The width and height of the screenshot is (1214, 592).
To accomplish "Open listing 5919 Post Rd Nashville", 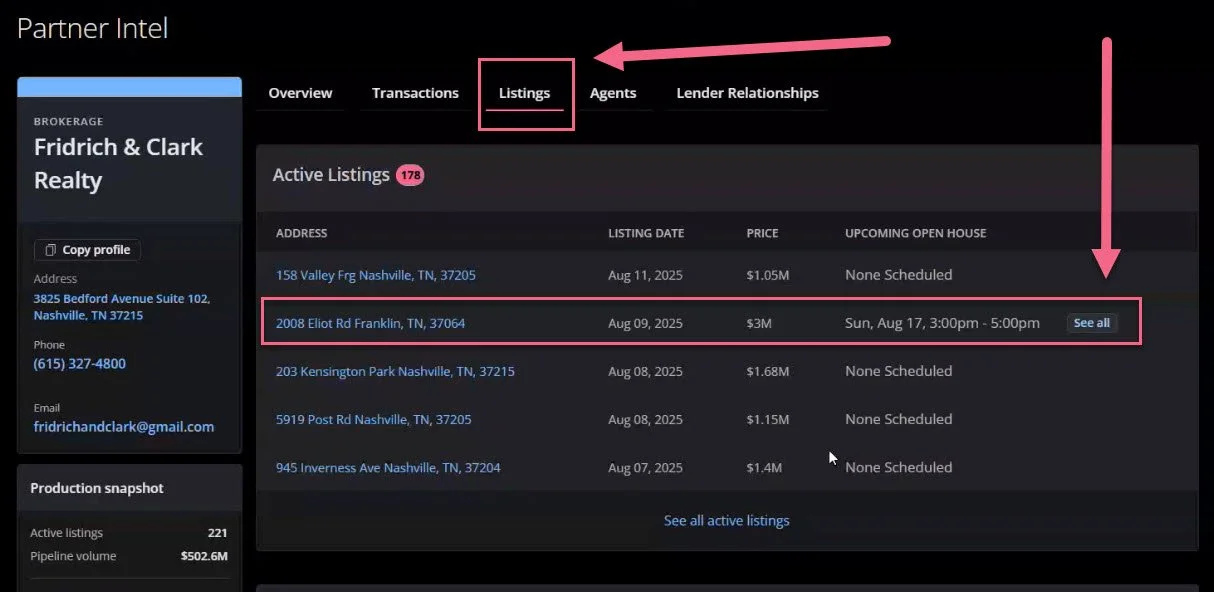I will 374,419.
